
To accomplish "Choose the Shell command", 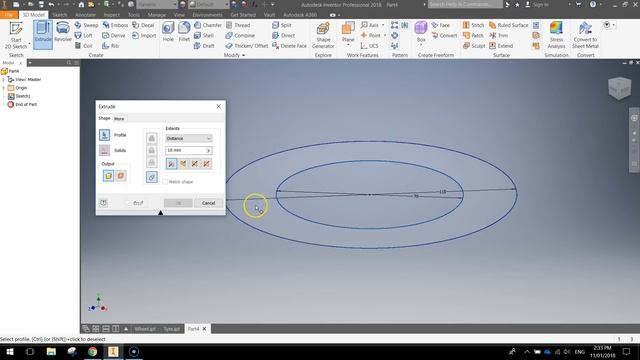I will click(204, 36).
